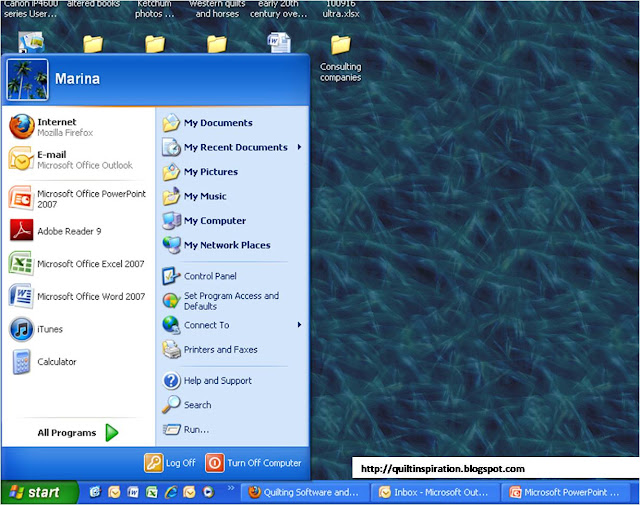Screen dimensions: 640x505
Task: Click Excel Quick Launch icon
Action: (x=152, y=492)
